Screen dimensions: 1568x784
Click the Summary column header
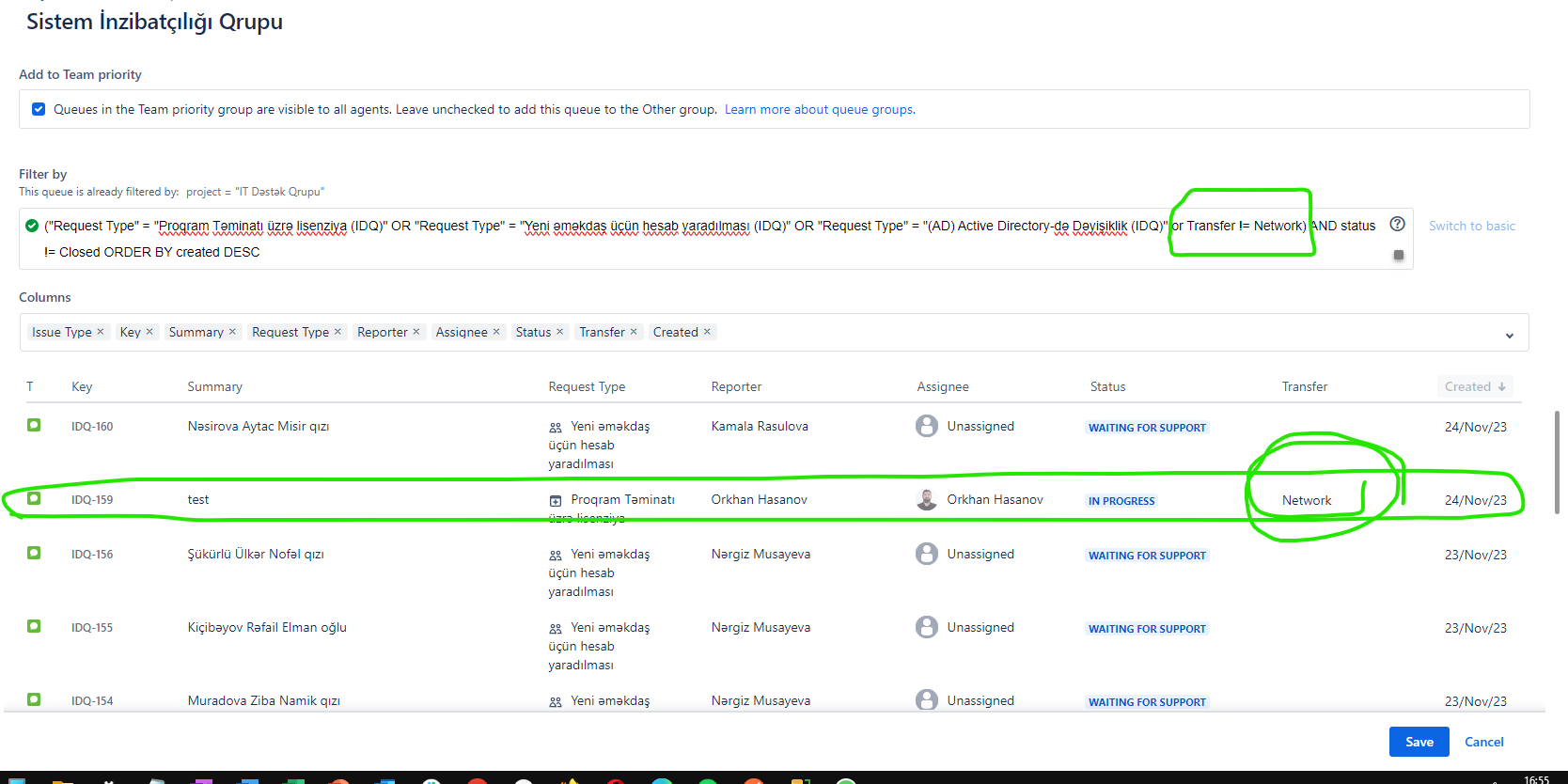[x=215, y=386]
